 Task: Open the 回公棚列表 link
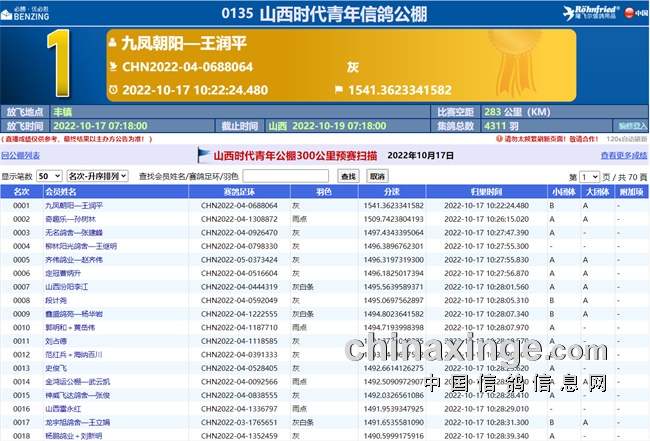click(x=21, y=156)
